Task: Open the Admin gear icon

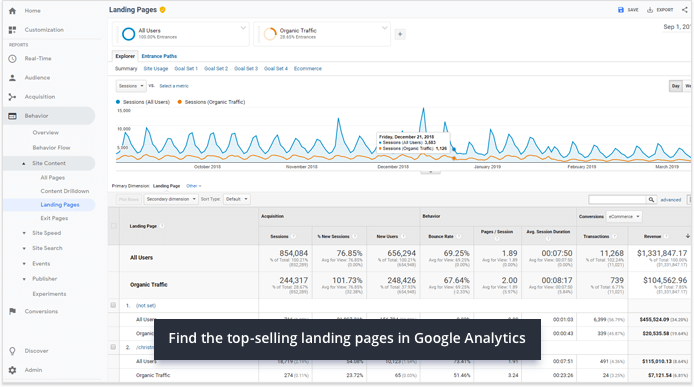Action: click(12, 370)
